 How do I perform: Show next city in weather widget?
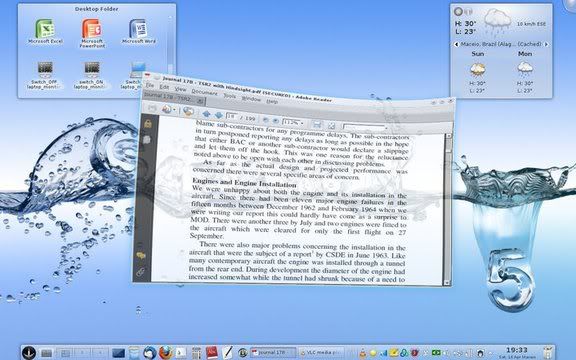[546, 44]
